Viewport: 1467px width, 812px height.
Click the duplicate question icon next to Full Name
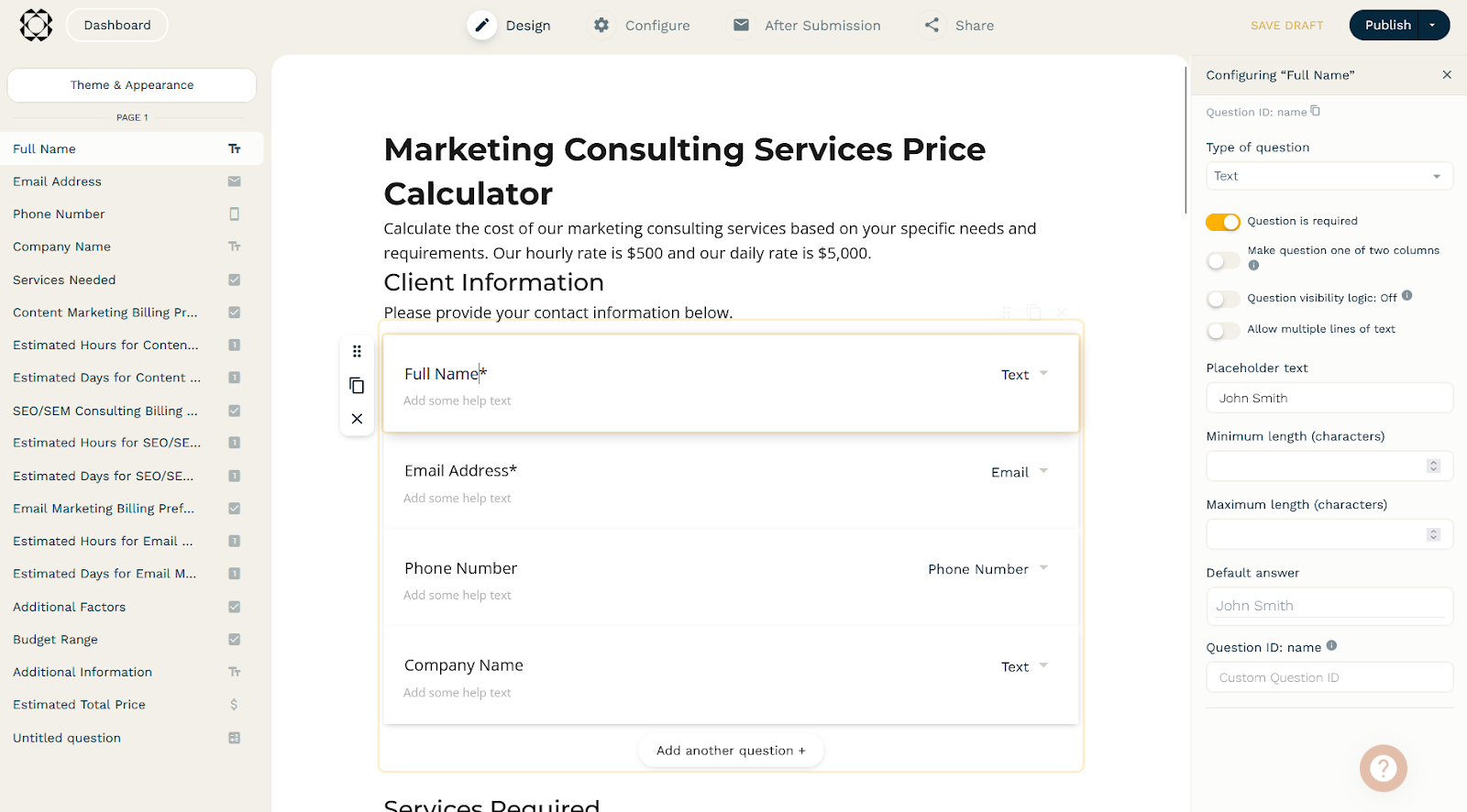click(x=357, y=385)
